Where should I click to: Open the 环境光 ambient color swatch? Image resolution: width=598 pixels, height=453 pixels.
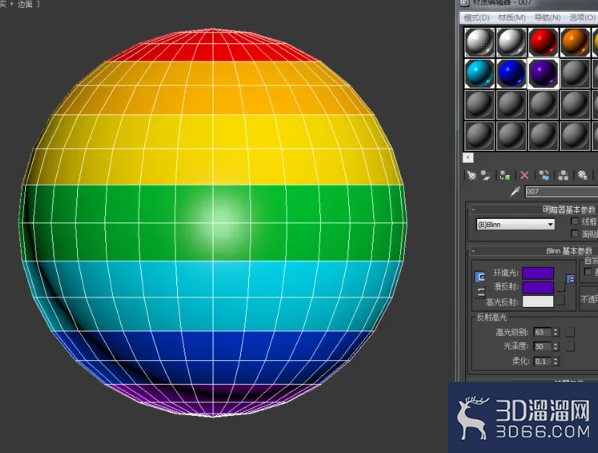[538, 273]
